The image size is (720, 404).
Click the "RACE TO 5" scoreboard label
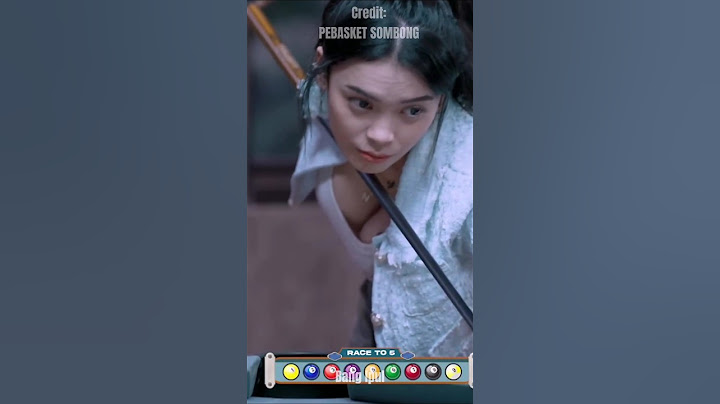371,353
